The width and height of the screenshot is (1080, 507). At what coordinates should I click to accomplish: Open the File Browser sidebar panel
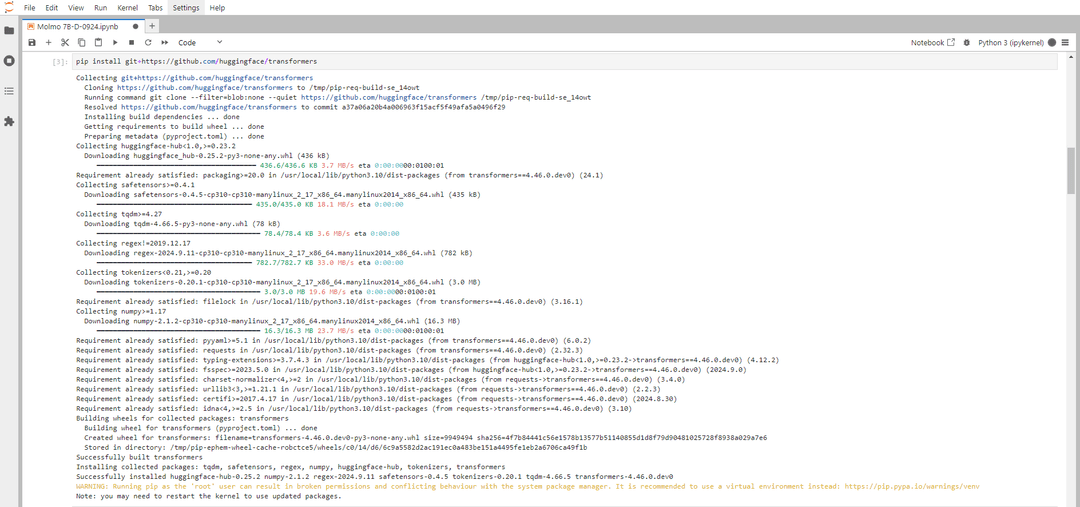(9, 30)
